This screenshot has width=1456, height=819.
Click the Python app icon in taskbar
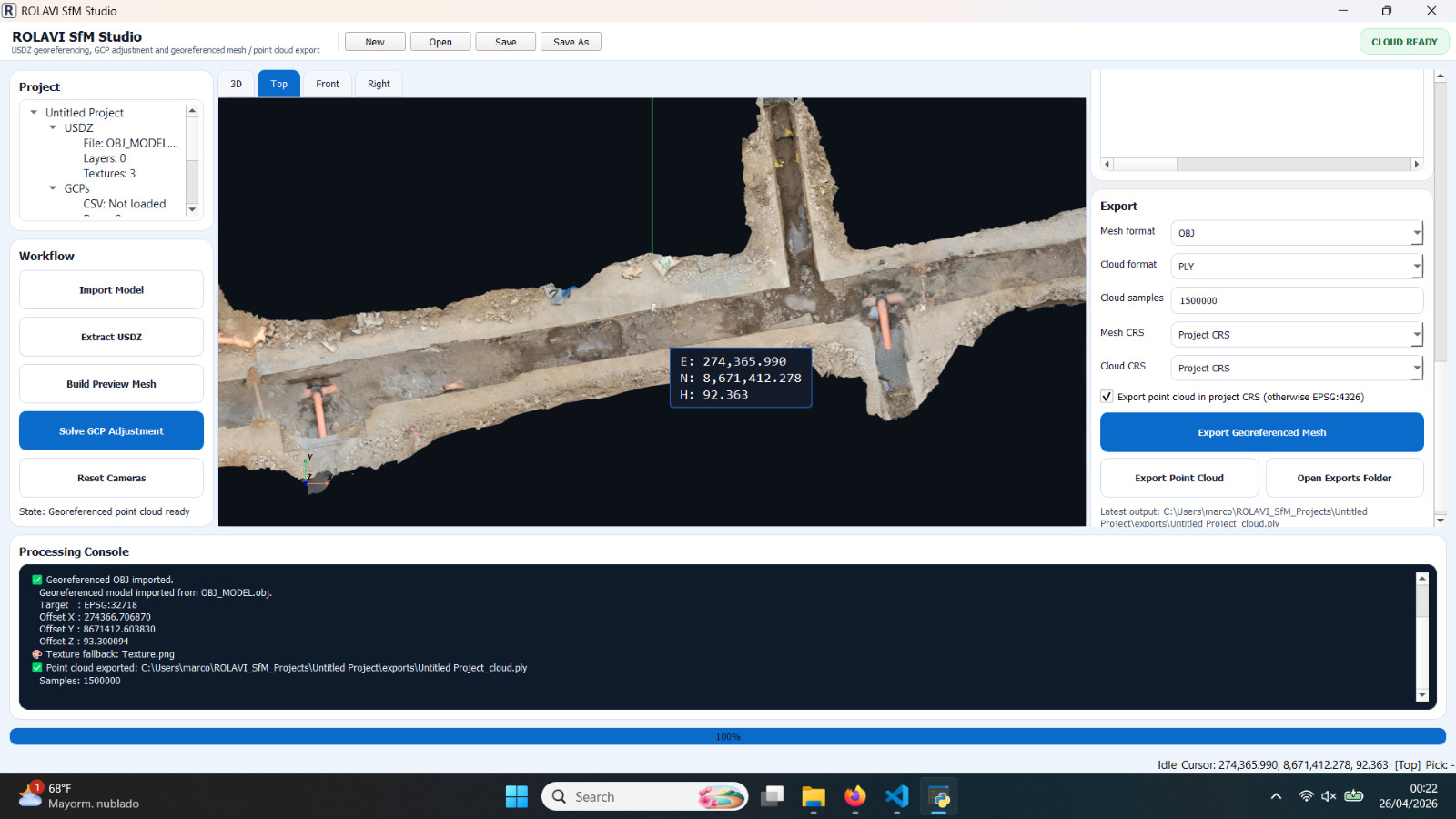click(x=939, y=796)
